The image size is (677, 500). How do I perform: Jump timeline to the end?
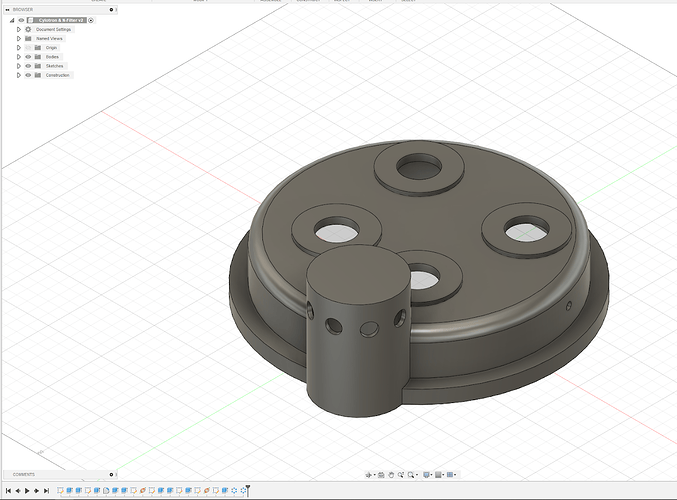coord(46,491)
